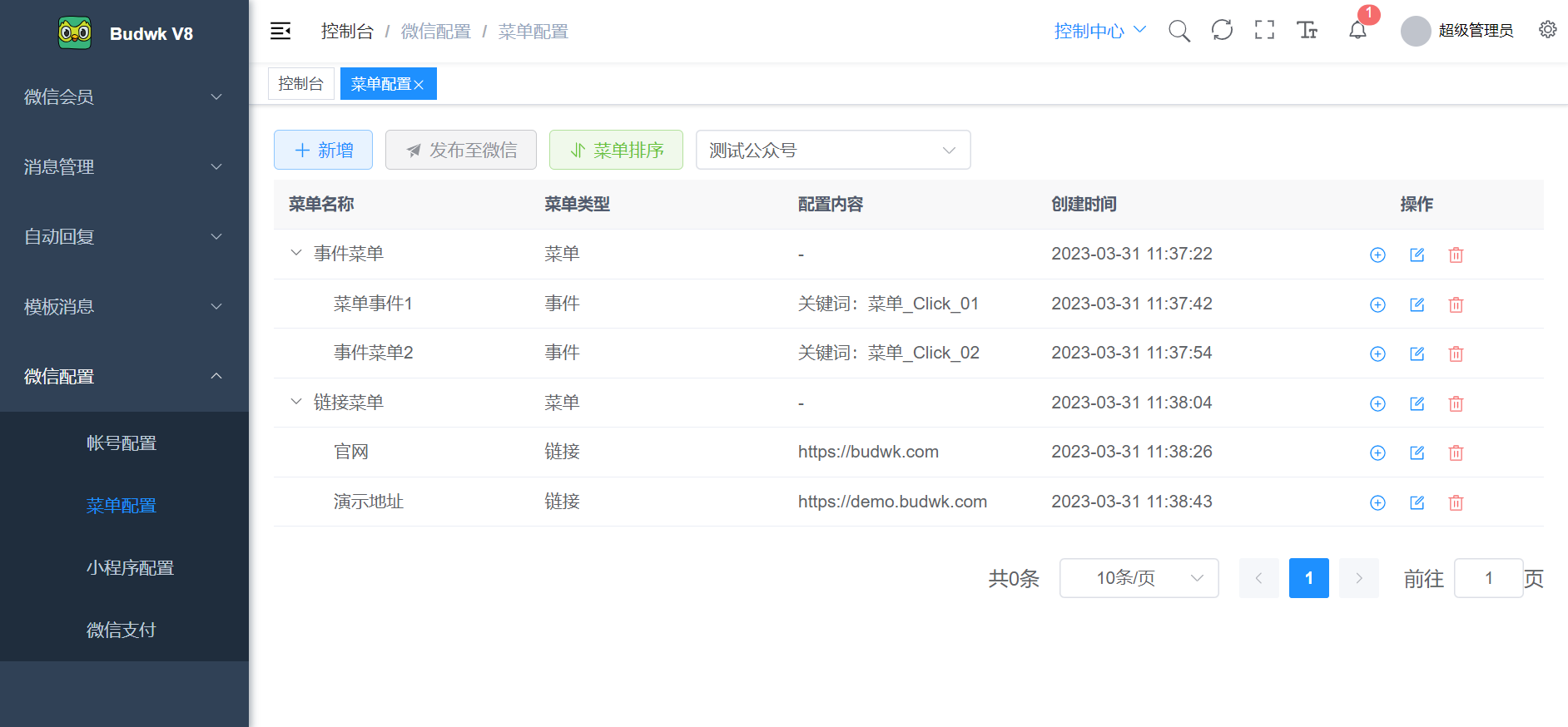Click the refresh page icon
The width and height of the screenshot is (1568, 727).
click(1222, 31)
